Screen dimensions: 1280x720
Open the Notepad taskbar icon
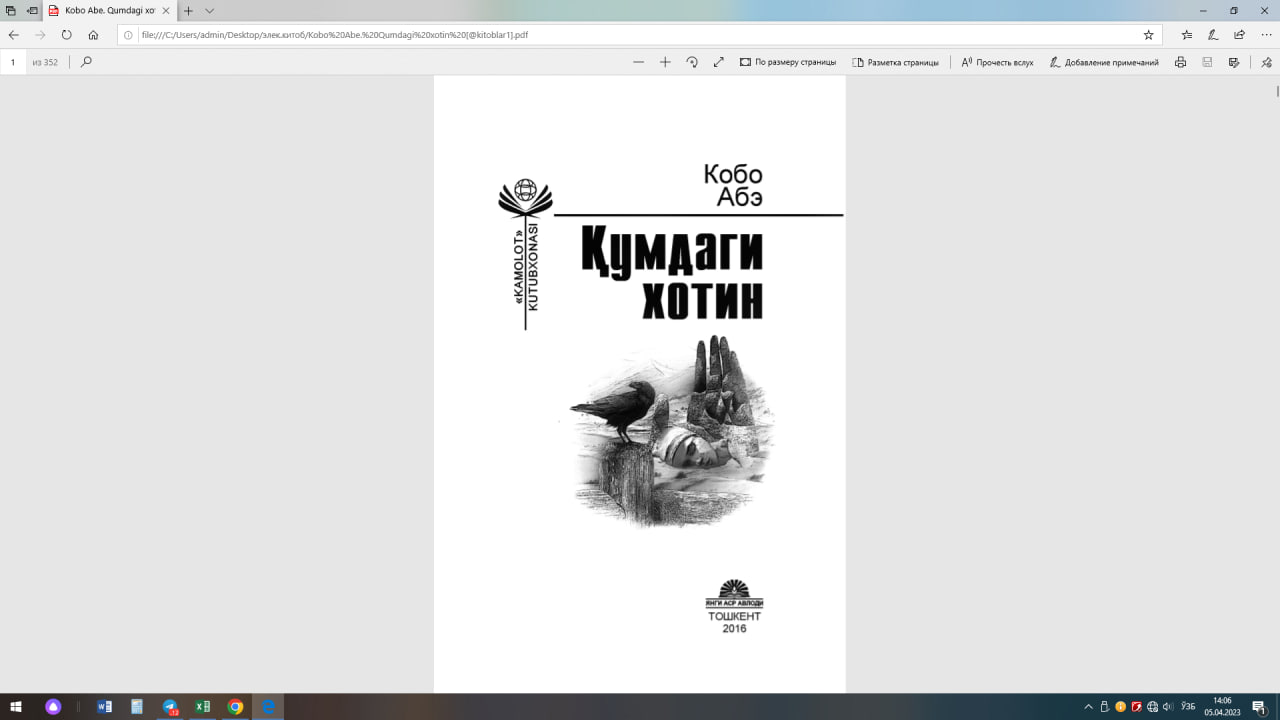(x=137, y=706)
